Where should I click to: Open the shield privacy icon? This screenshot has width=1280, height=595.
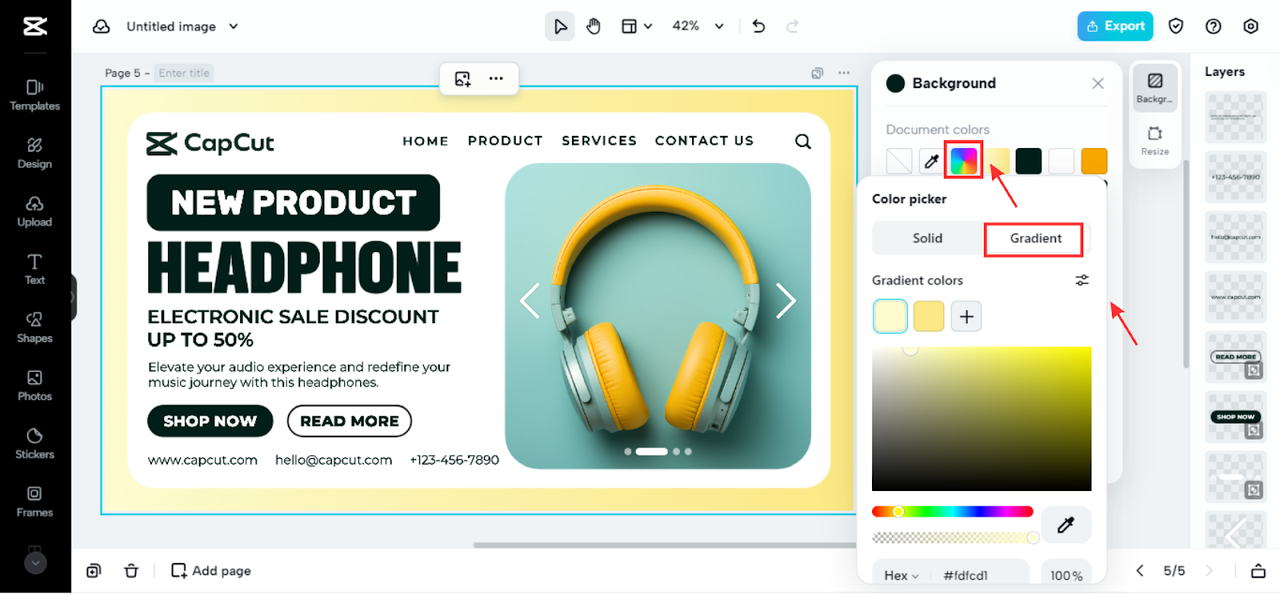pos(1177,27)
